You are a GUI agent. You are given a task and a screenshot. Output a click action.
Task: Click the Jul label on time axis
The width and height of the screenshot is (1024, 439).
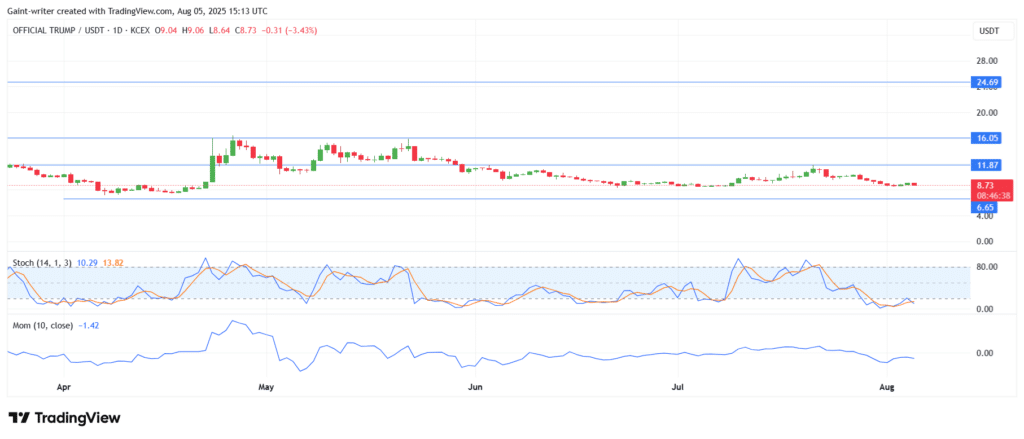[x=679, y=387]
